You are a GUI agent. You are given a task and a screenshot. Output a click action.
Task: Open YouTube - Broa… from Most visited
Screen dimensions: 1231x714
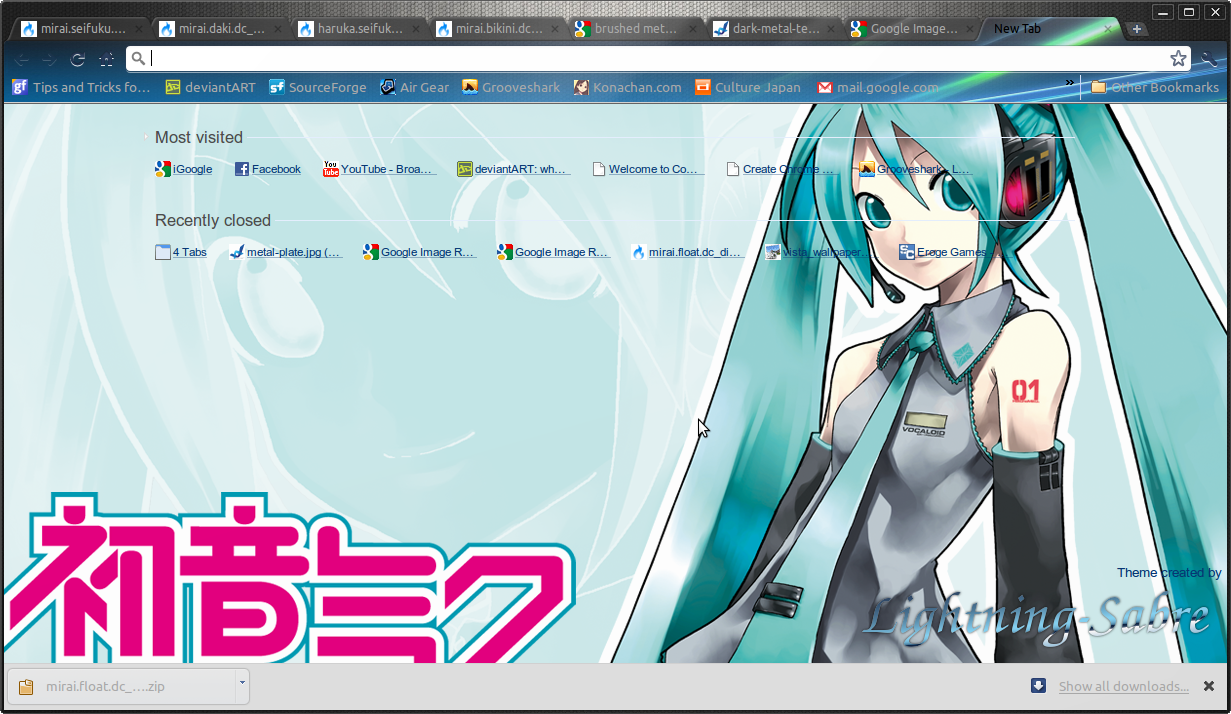pos(380,169)
